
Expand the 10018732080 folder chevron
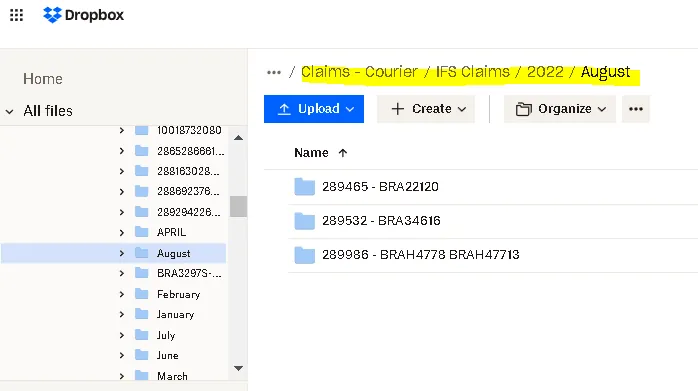[122, 130]
